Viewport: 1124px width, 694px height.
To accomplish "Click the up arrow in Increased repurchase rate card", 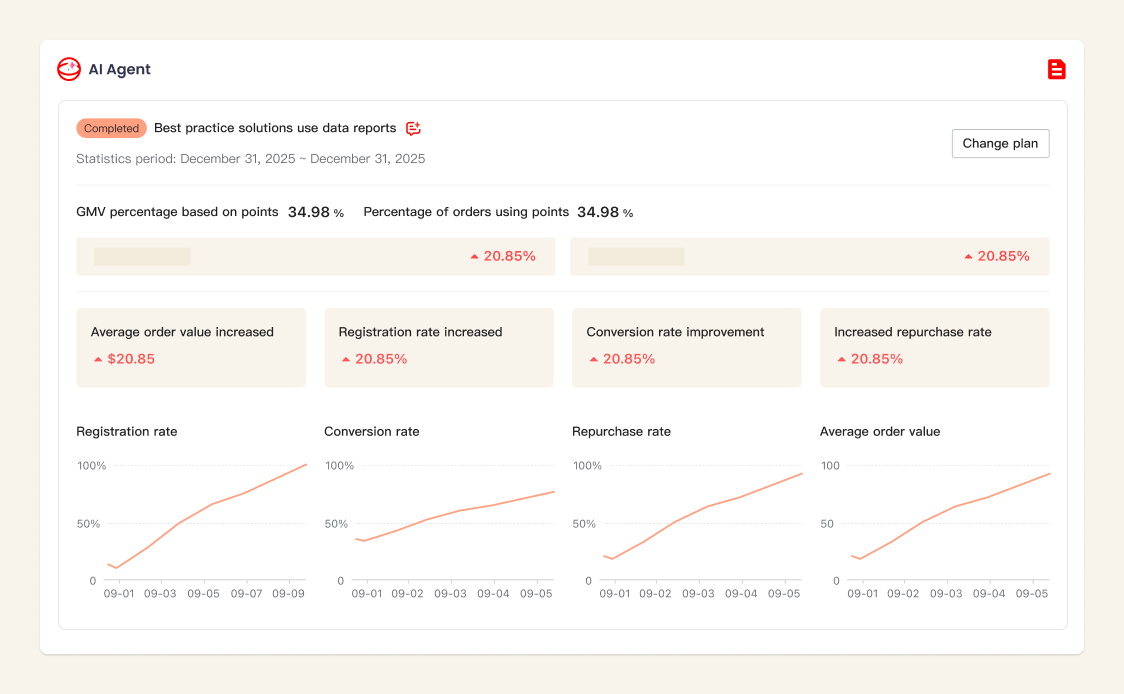I will click(x=842, y=359).
